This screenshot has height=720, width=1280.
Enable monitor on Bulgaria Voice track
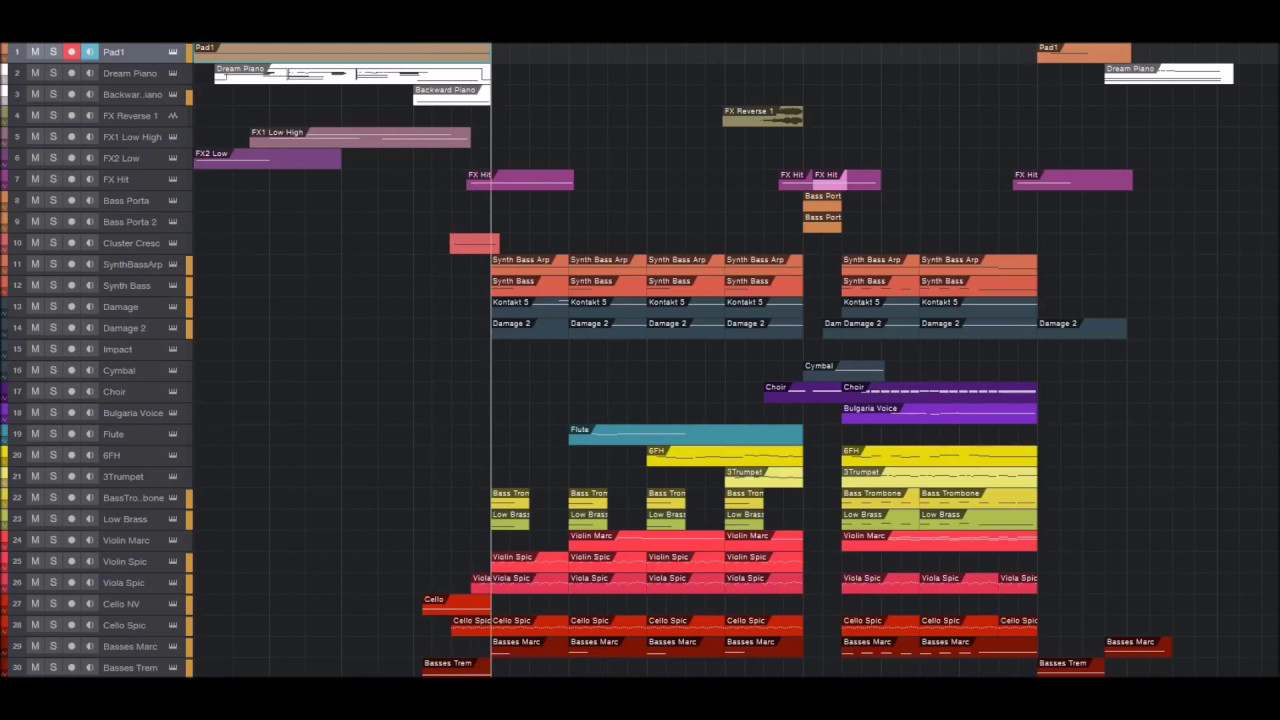90,413
